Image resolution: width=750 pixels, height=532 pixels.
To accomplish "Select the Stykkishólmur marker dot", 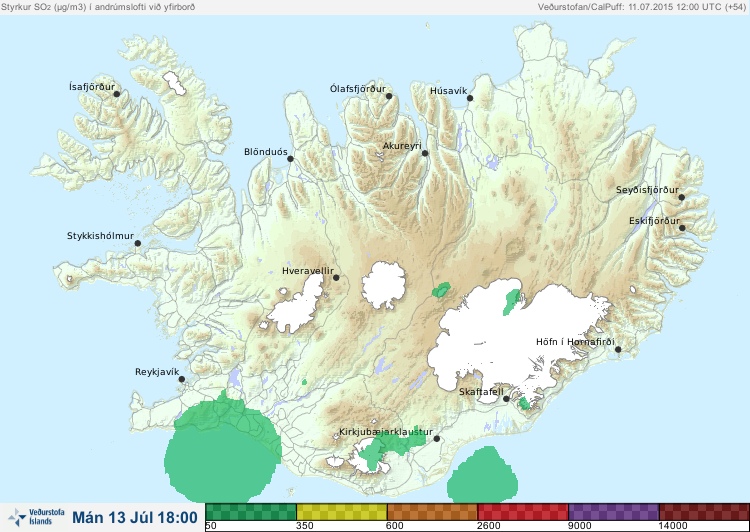I will (138, 244).
